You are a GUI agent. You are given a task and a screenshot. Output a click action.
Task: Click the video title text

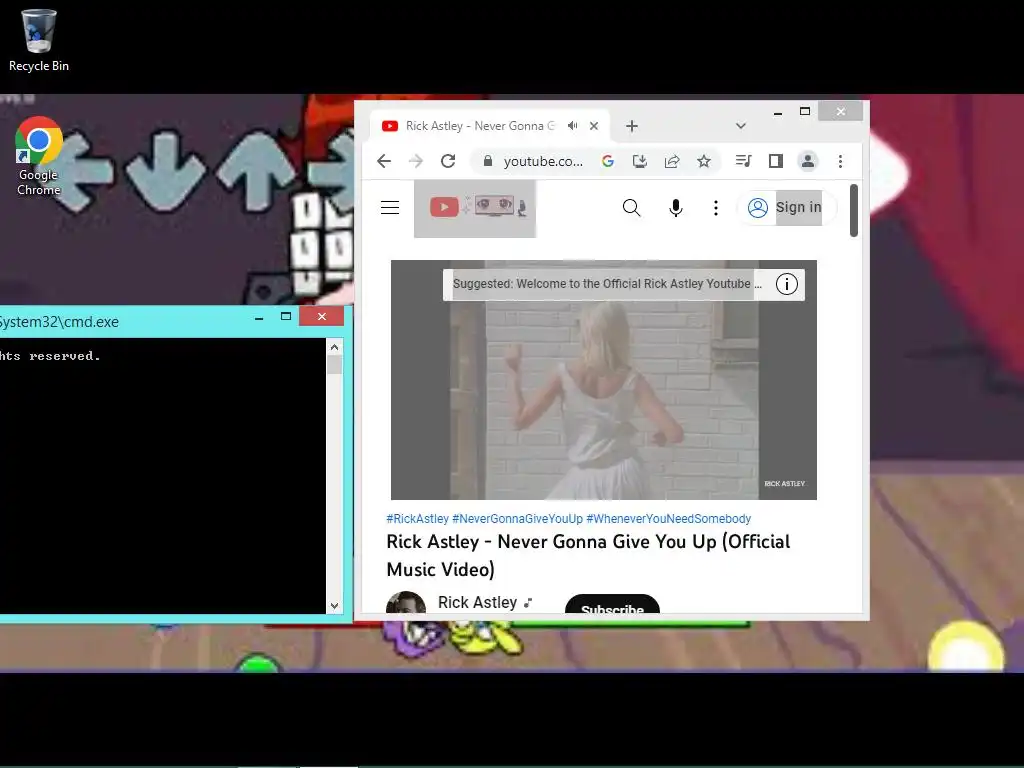[x=588, y=555]
